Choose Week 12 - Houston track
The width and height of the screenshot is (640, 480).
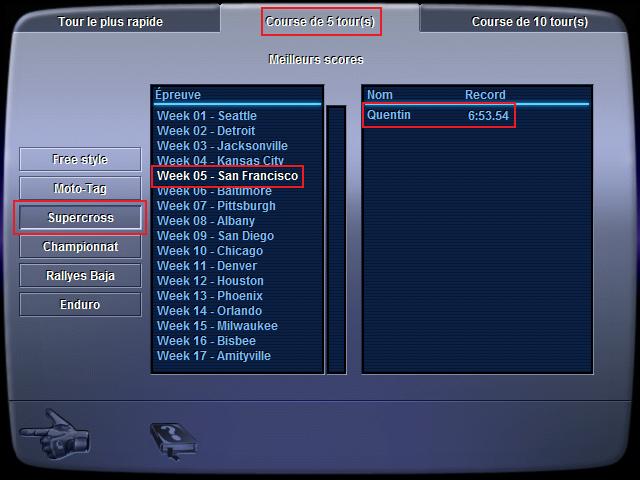click(210, 281)
